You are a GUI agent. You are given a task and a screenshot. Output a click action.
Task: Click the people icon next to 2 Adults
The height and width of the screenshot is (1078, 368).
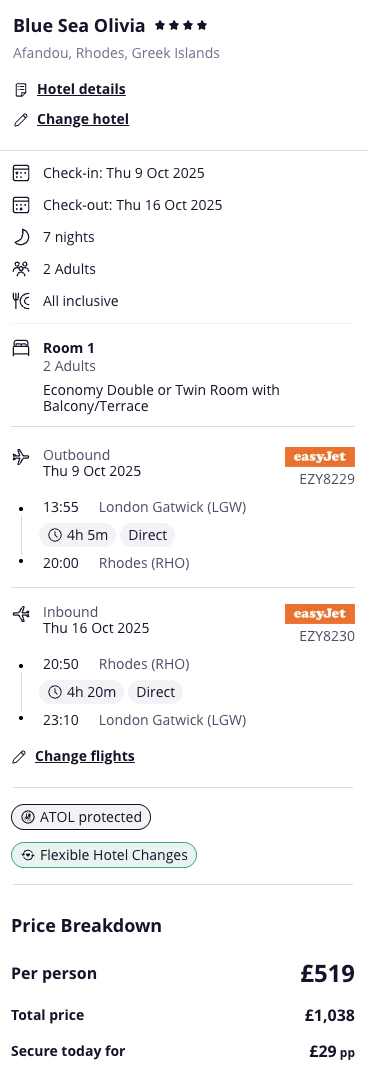tap(21, 269)
